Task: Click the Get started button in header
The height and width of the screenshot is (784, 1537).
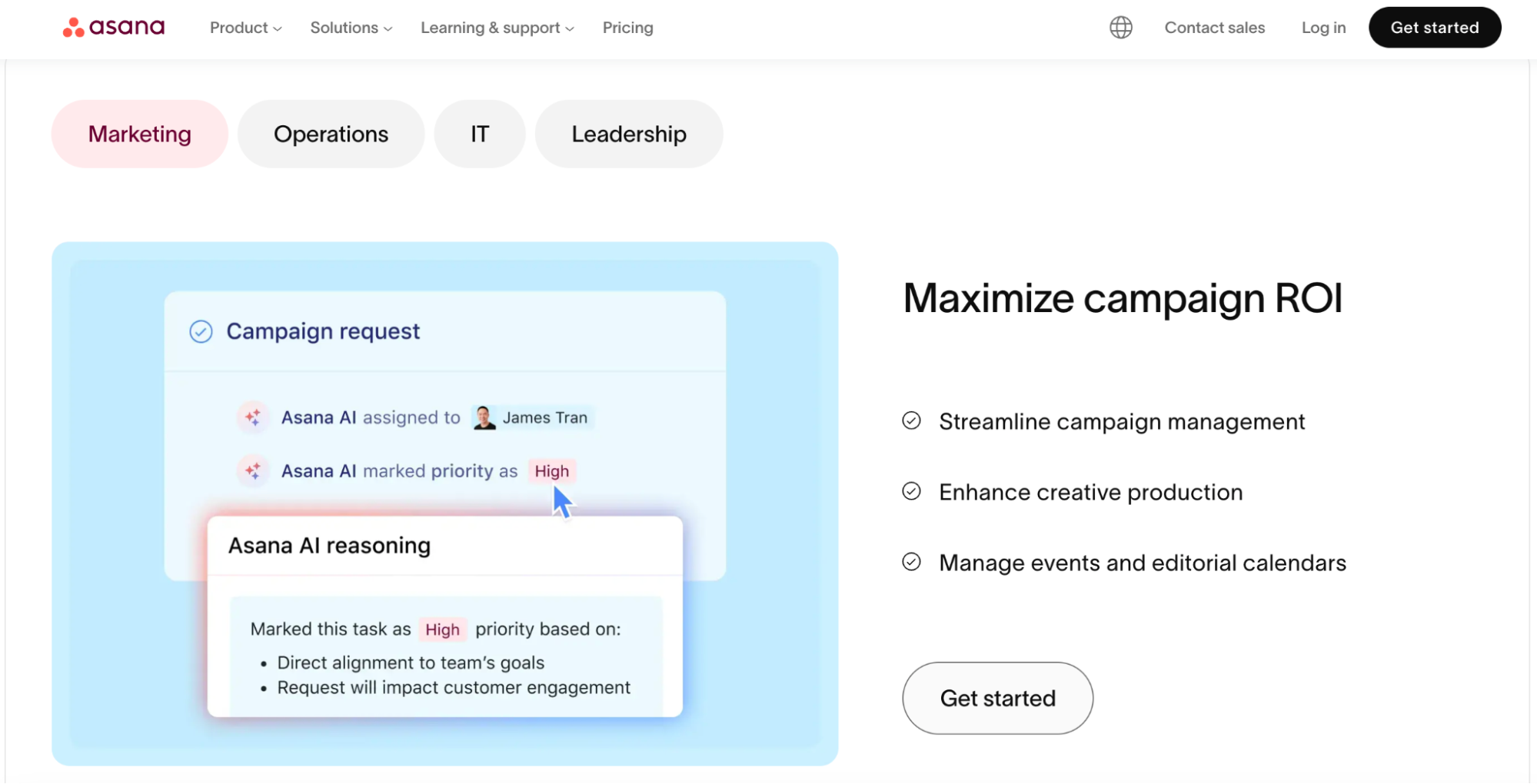Action: pos(1435,27)
